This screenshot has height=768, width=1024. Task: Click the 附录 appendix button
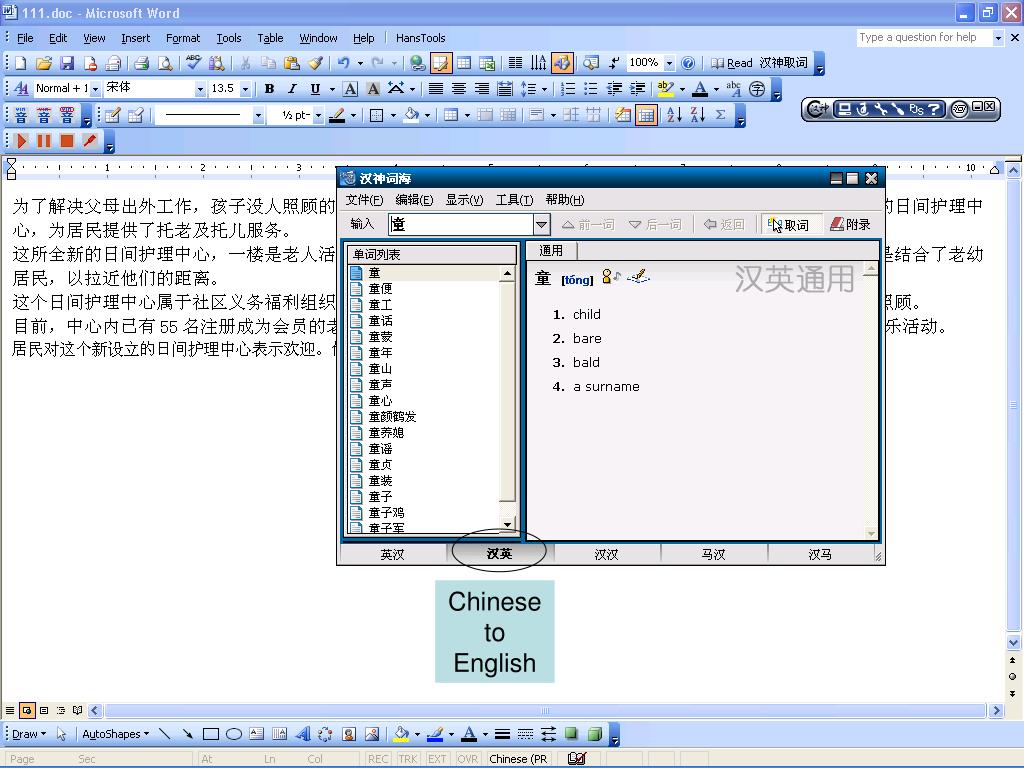[850, 225]
